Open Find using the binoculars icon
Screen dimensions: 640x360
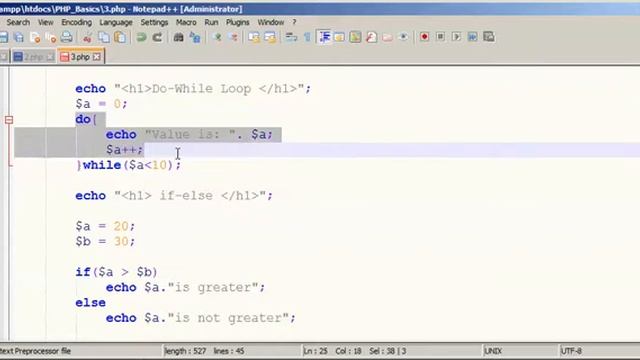click(x=178, y=38)
